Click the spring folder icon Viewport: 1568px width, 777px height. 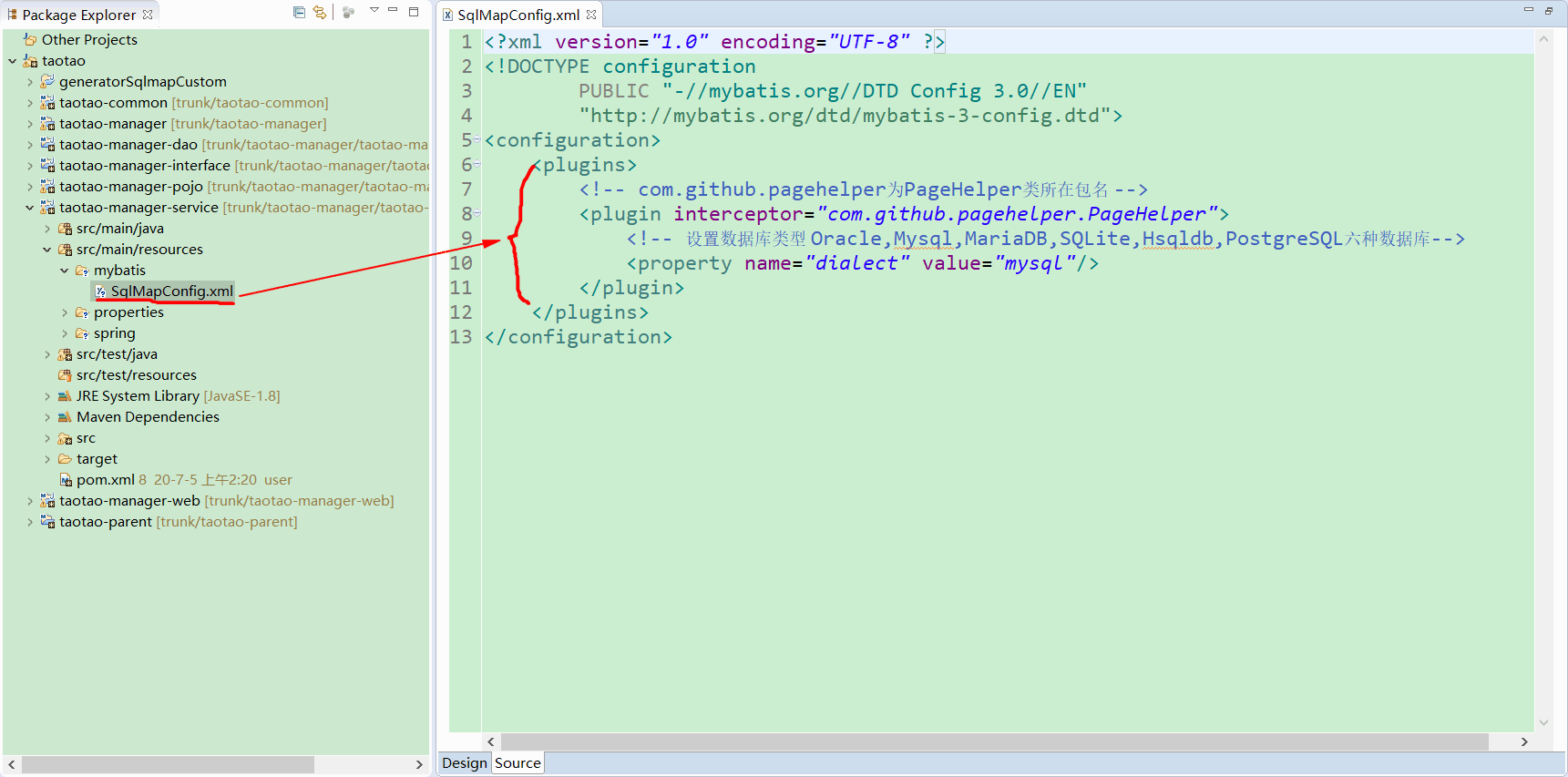82,333
